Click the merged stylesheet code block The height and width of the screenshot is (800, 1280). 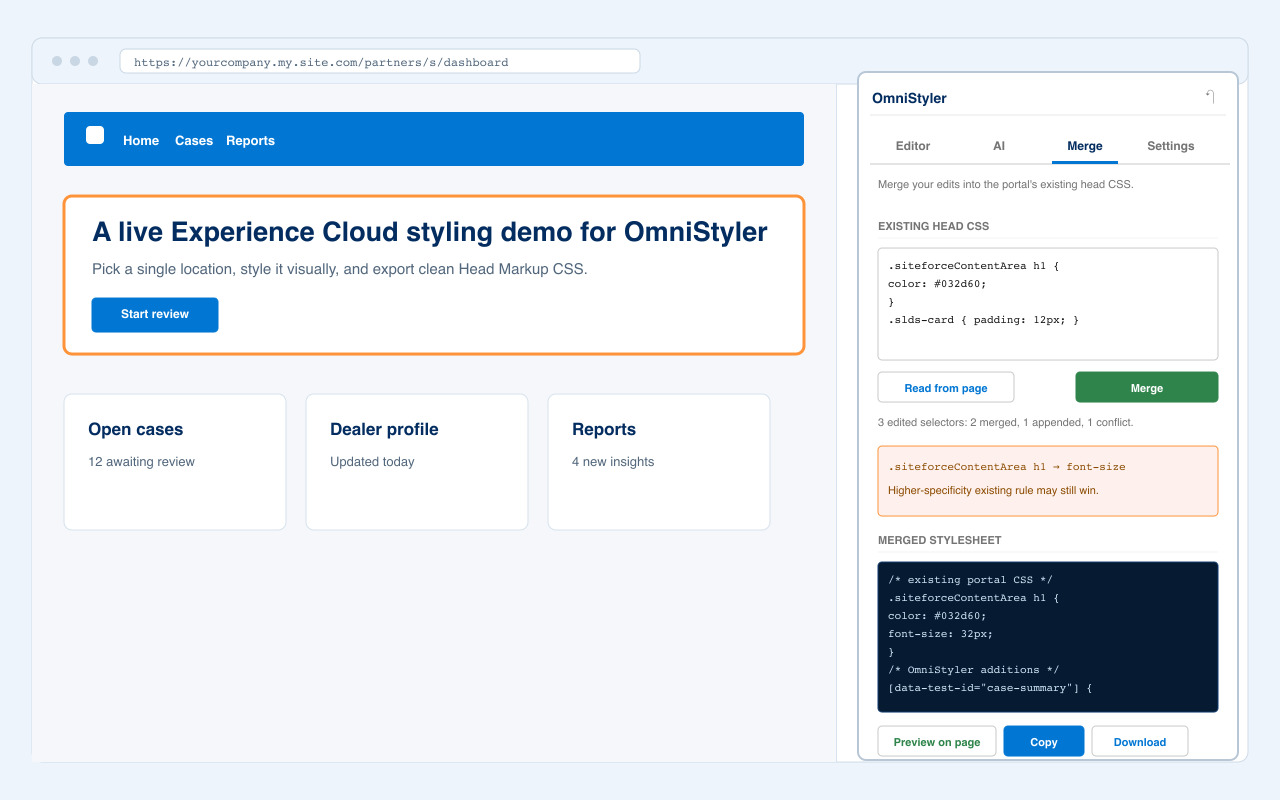coord(1048,637)
